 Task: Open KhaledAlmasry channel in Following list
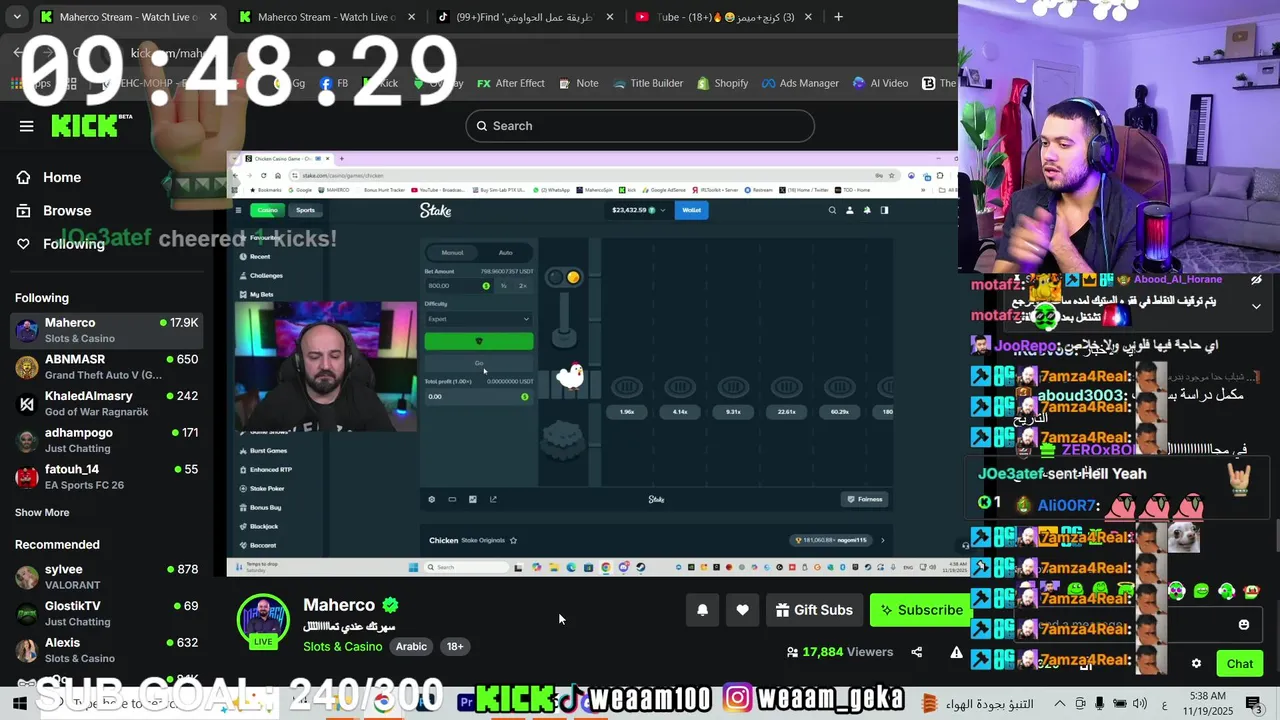tap(107, 403)
